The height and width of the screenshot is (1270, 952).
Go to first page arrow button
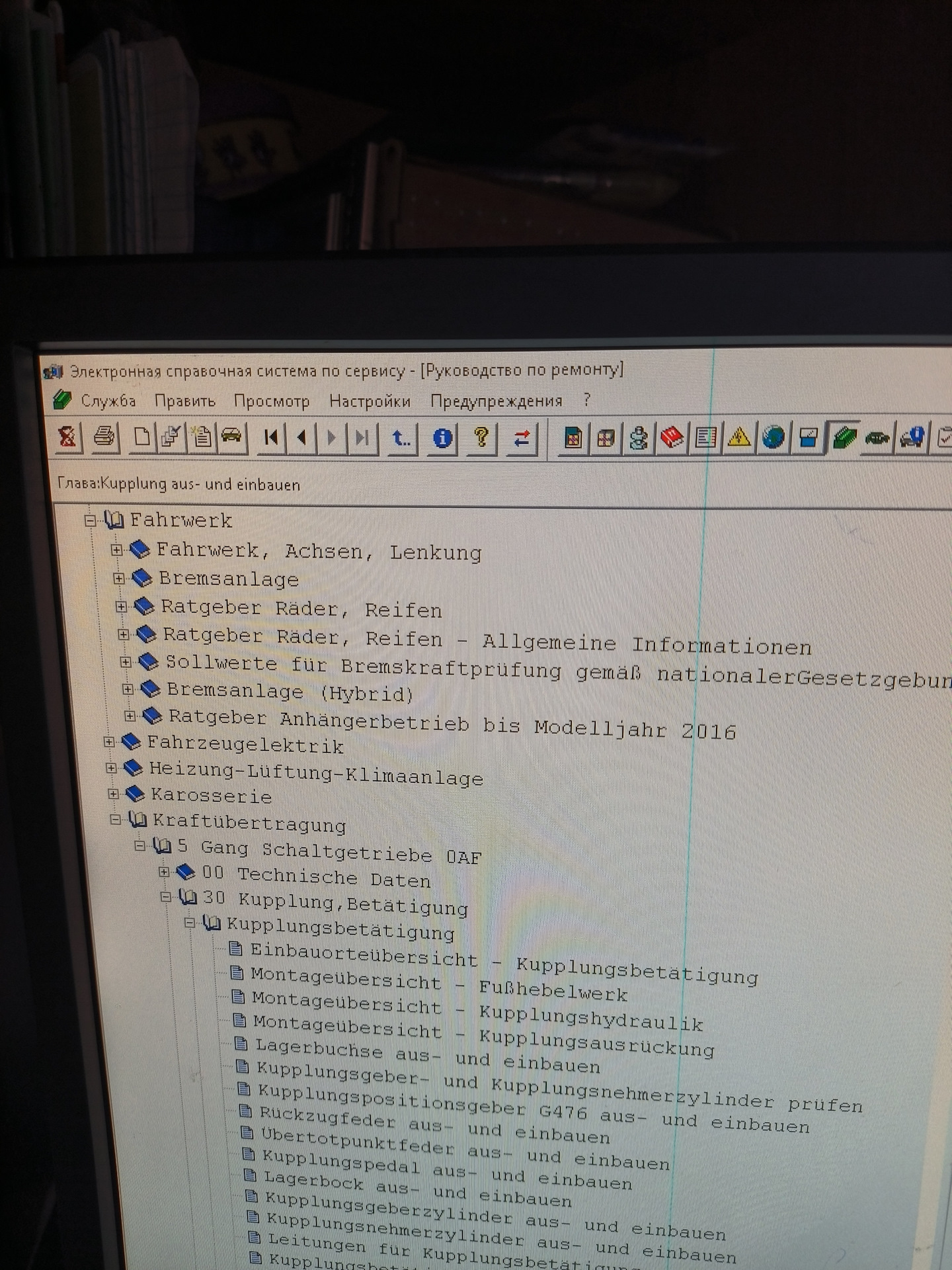(x=270, y=437)
